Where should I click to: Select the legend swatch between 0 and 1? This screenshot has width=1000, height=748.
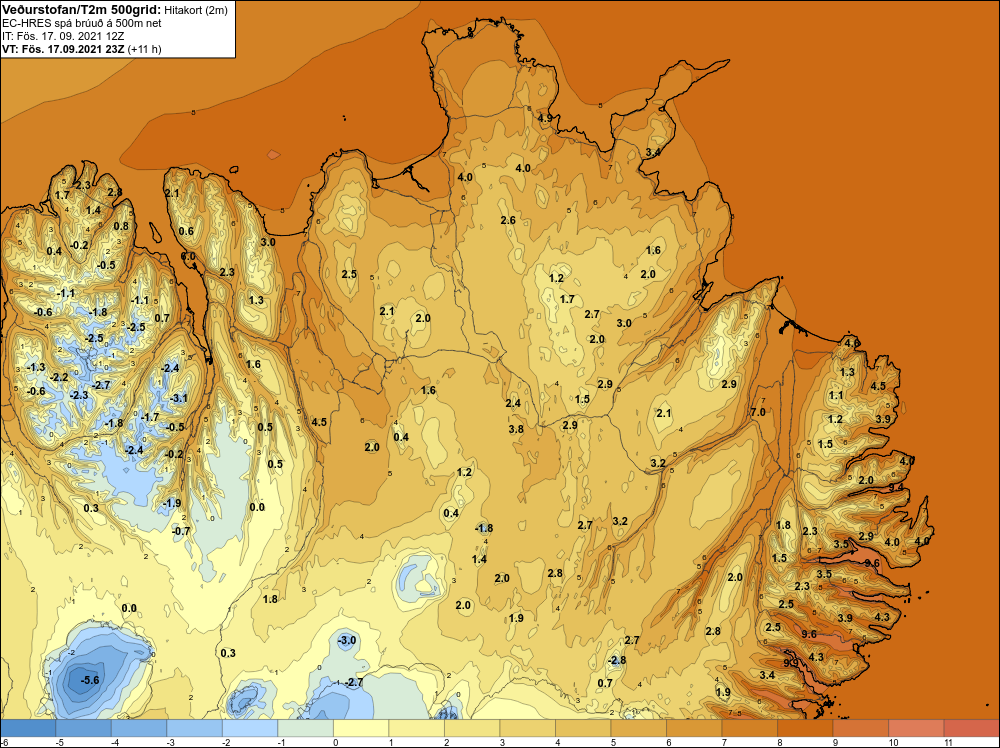coord(361,728)
